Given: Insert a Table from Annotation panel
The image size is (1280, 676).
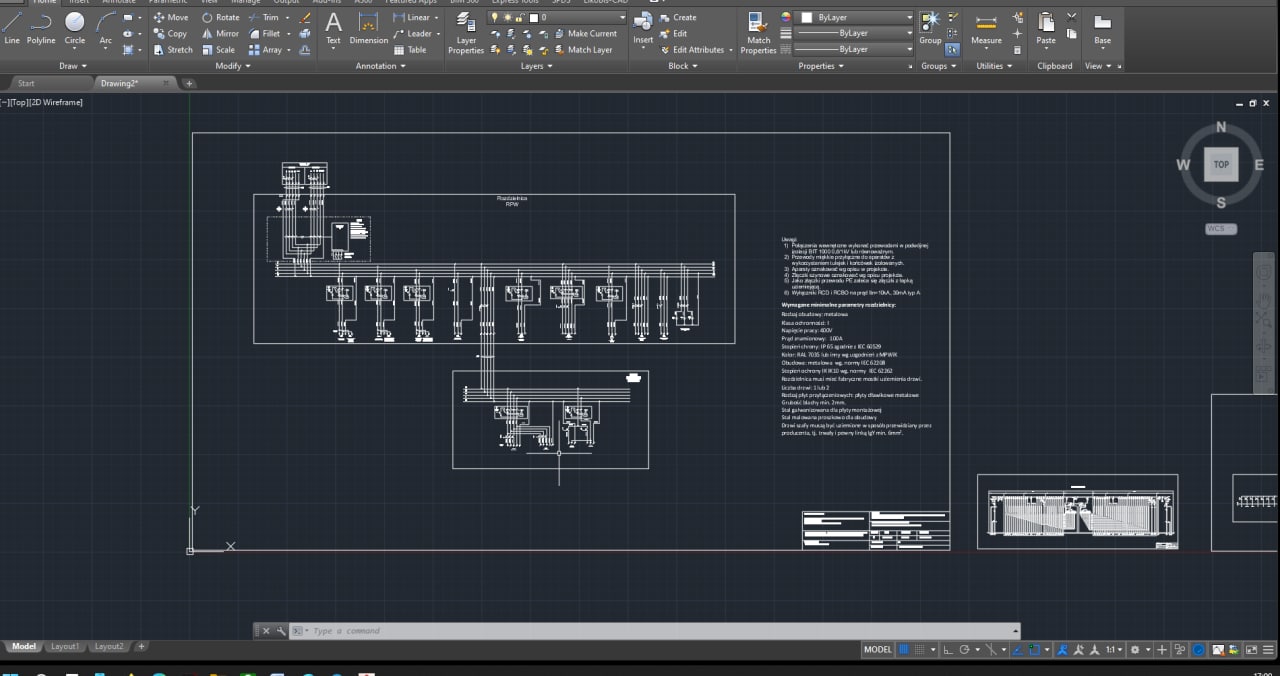Looking at the screenshot, I should 410,49.
